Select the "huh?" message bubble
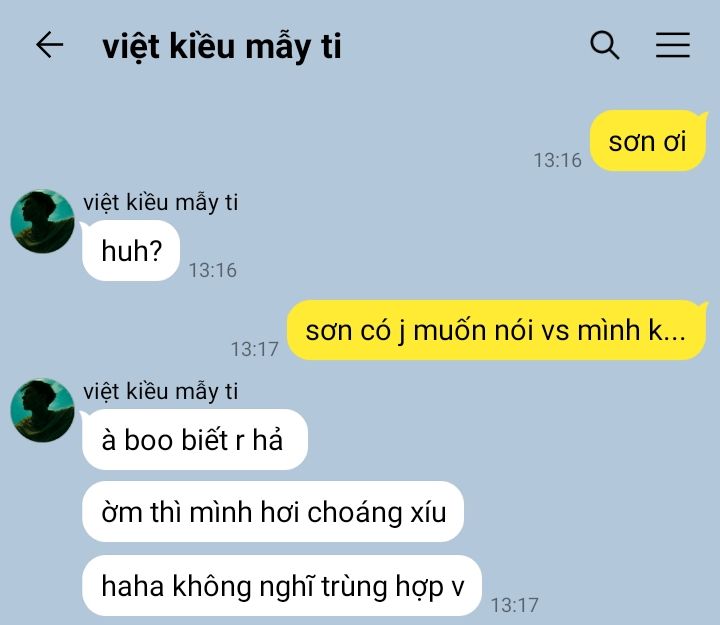 131,251
